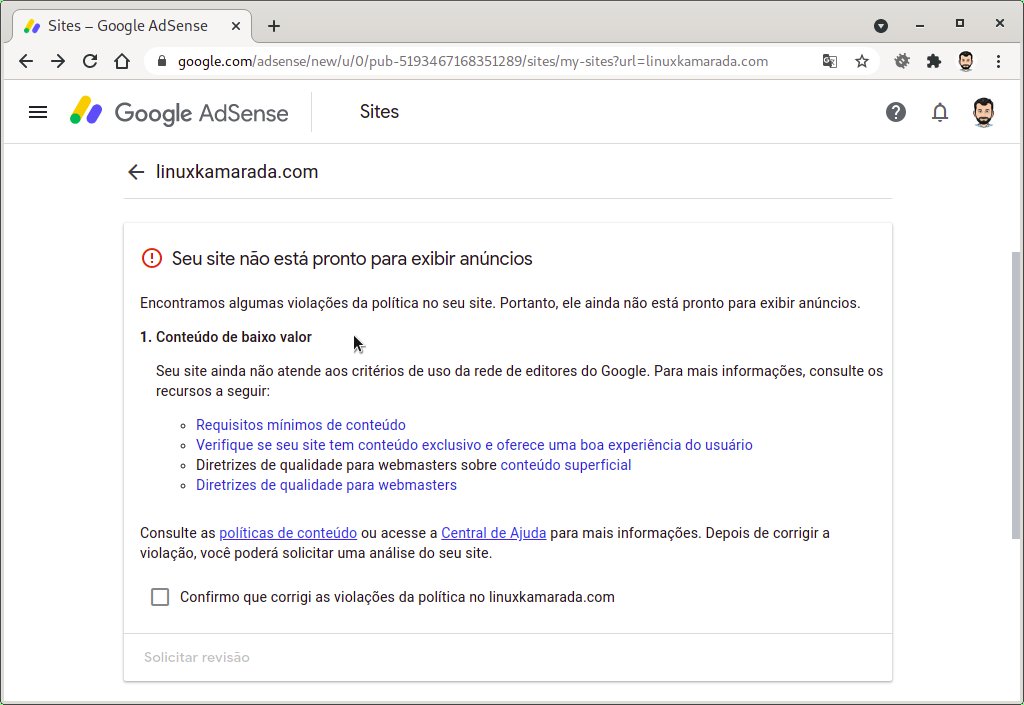Open the gear extension icon in toolbar
Viewport: 1024px width, 705px height.
[x=902, y=61]
